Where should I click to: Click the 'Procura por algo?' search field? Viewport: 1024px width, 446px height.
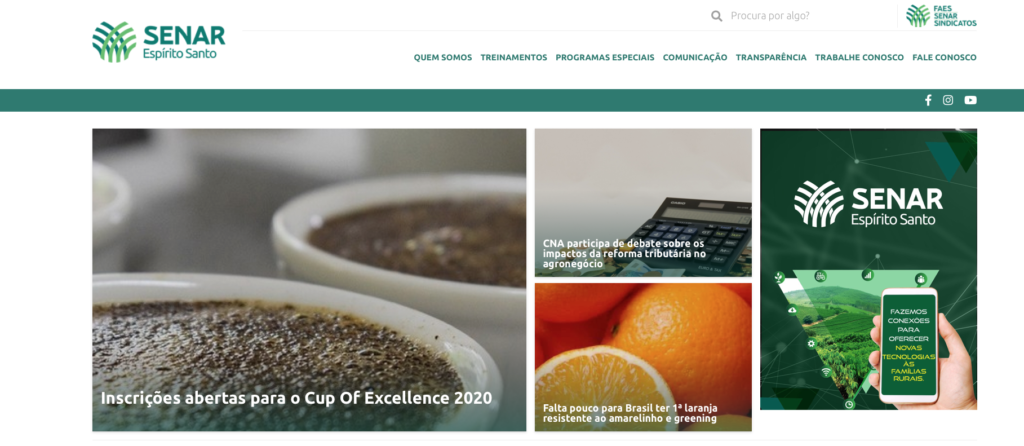pyautogui.click(x=810, y=16)
